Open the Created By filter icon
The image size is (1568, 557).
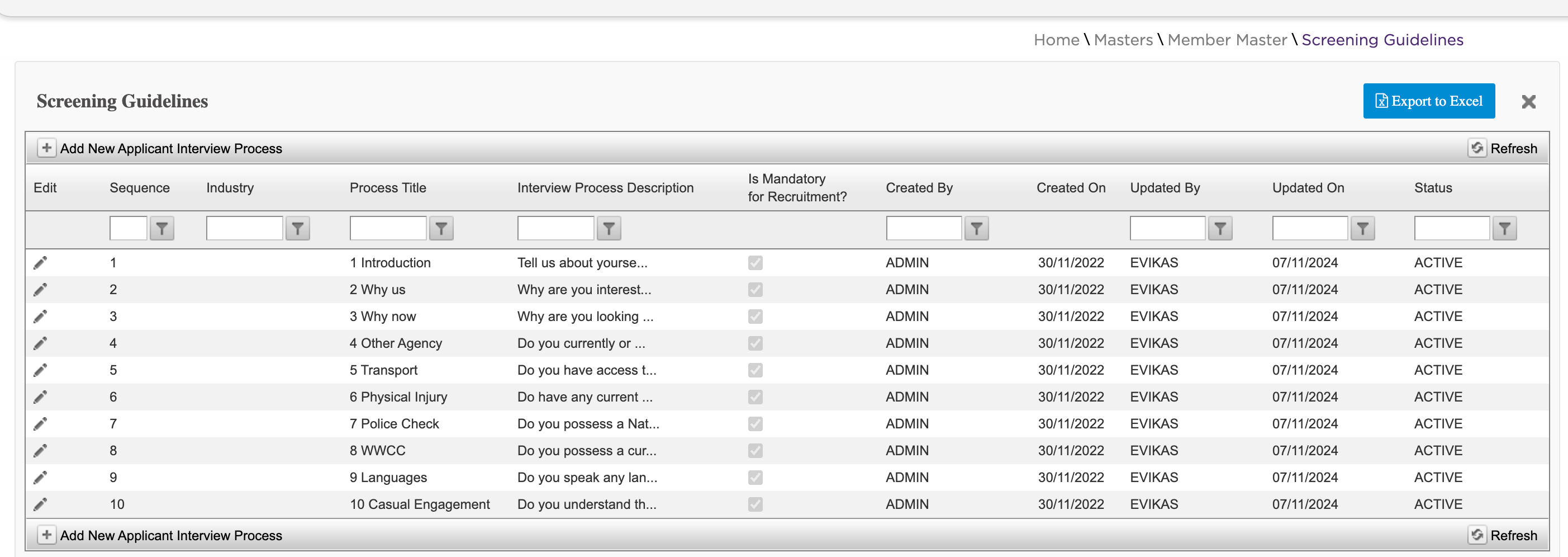[976, 229]
